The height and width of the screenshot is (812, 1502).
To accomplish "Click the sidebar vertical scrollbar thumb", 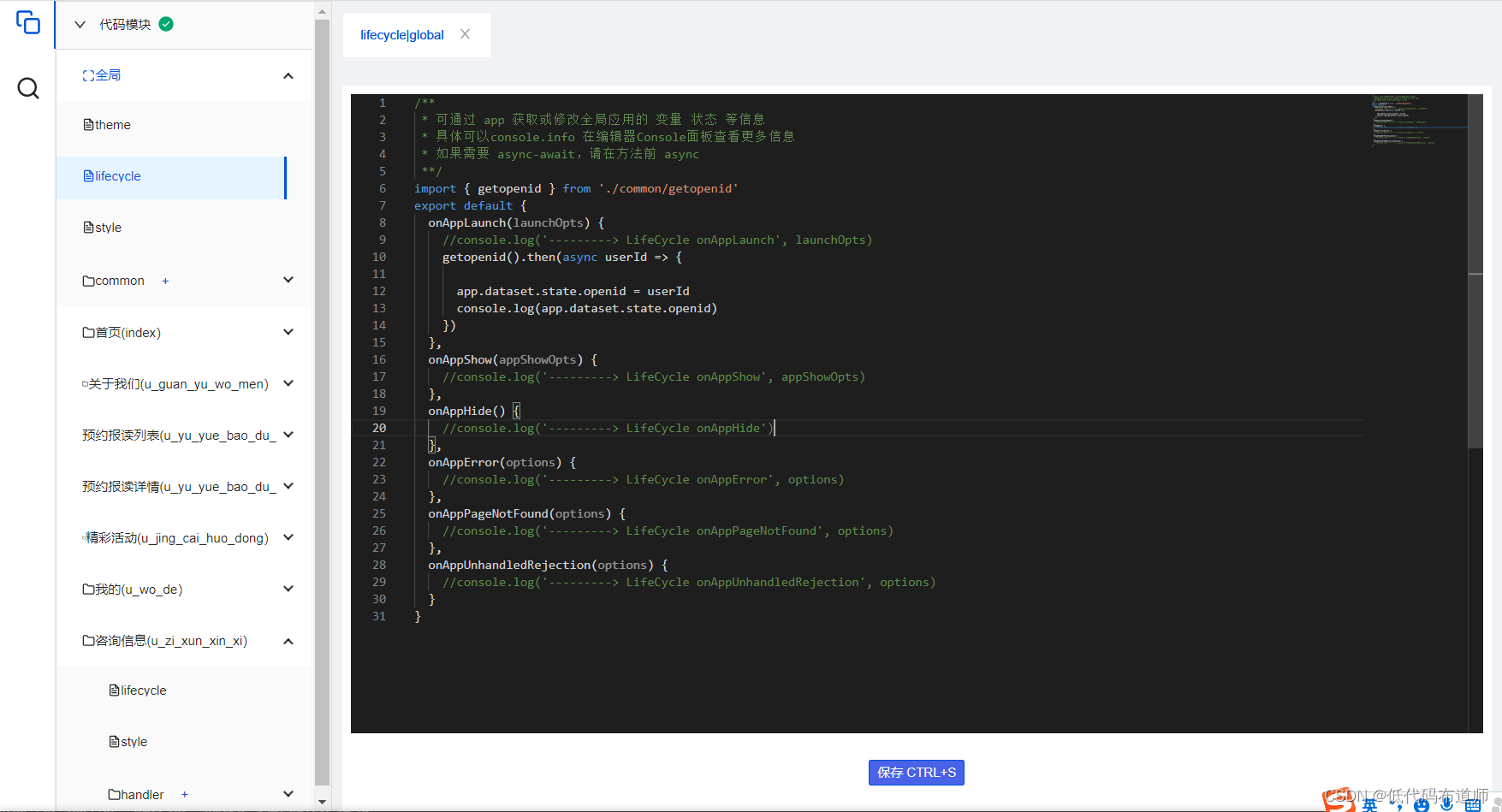I will click(x=322, y=402).
